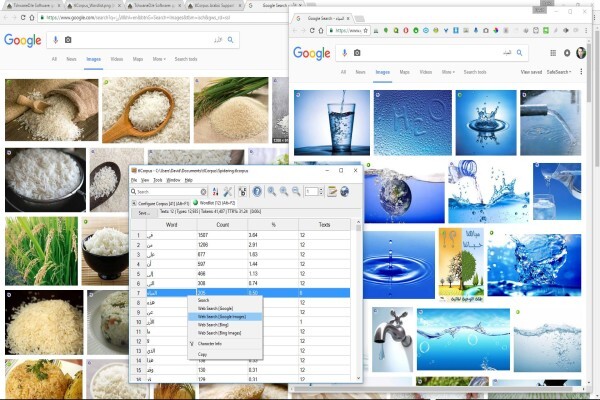The width and height of the screenshot is (600, 400).
Task: Click the microphone voice search in left Google window
Action: [55, 40]
